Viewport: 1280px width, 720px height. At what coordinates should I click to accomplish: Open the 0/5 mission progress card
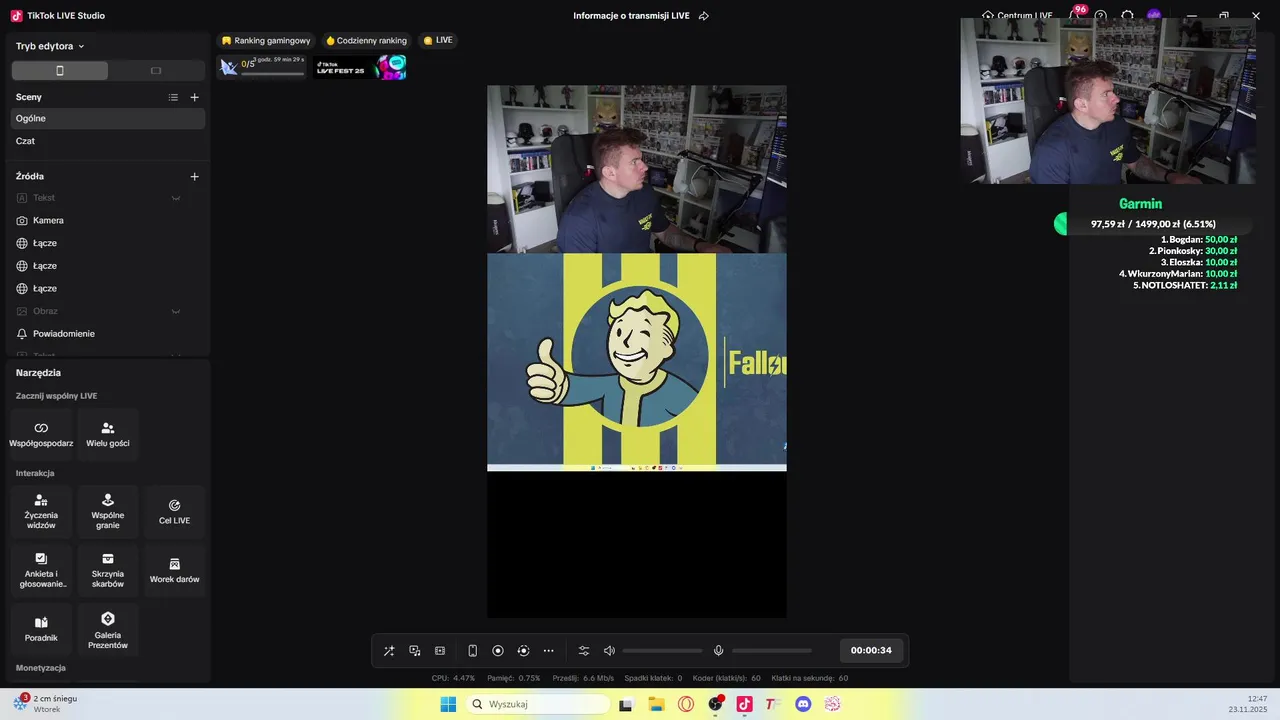(x=262, y=67)
